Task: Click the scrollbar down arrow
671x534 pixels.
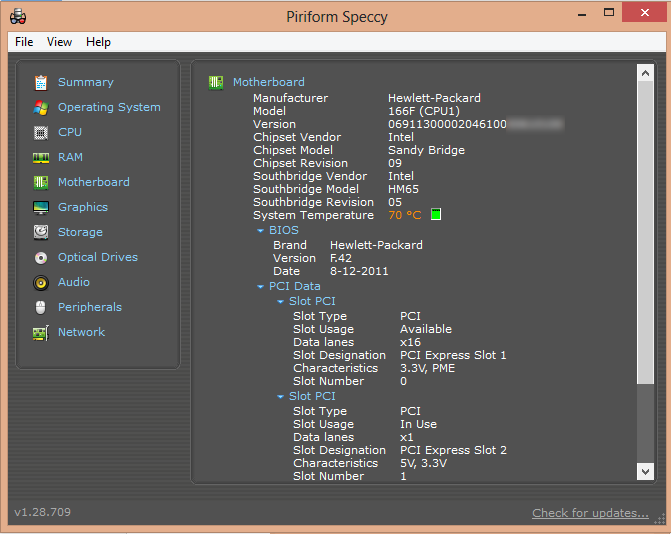Action: tap(645, 472)
